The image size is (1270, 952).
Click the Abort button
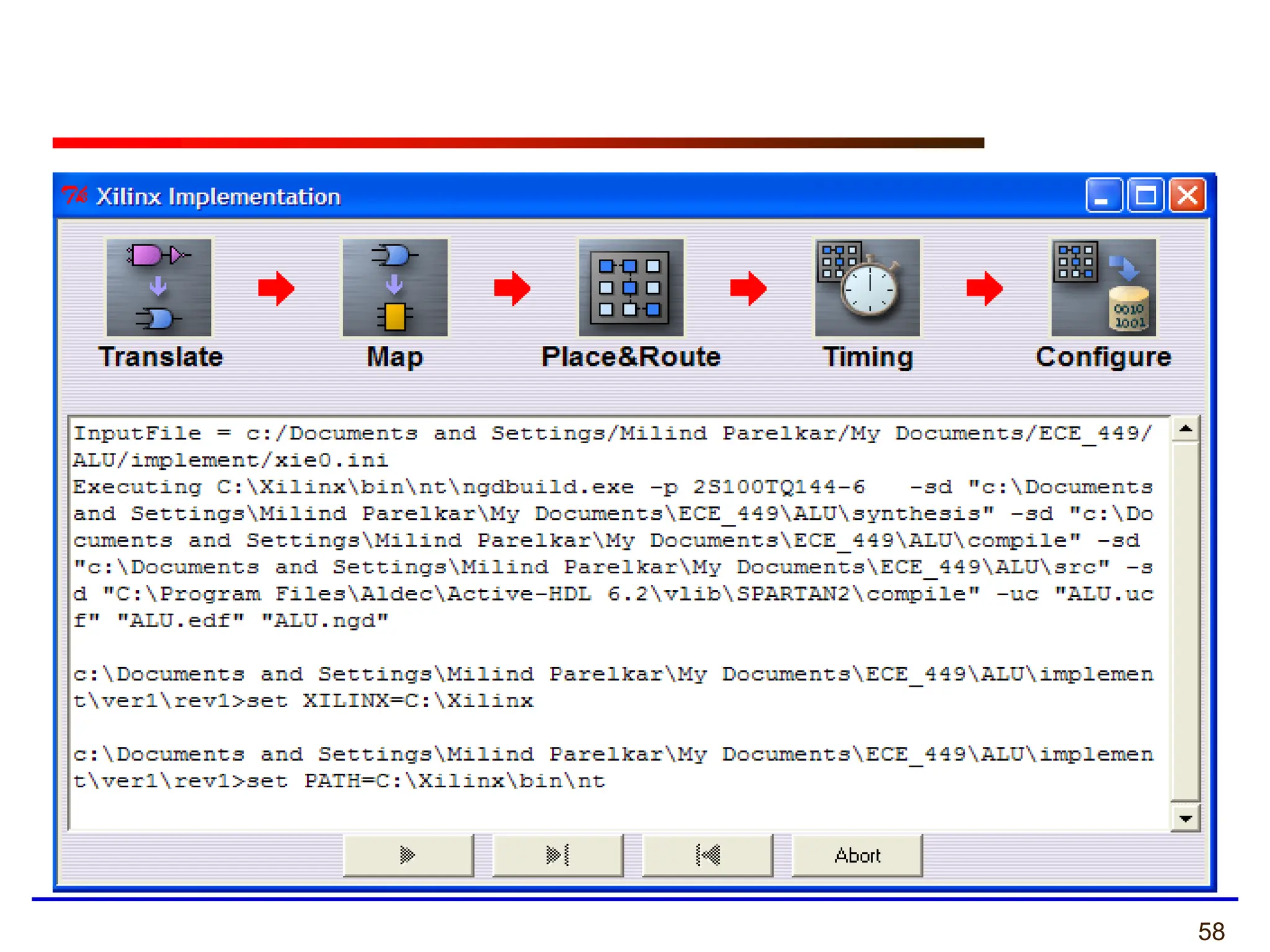click(857, 855)
